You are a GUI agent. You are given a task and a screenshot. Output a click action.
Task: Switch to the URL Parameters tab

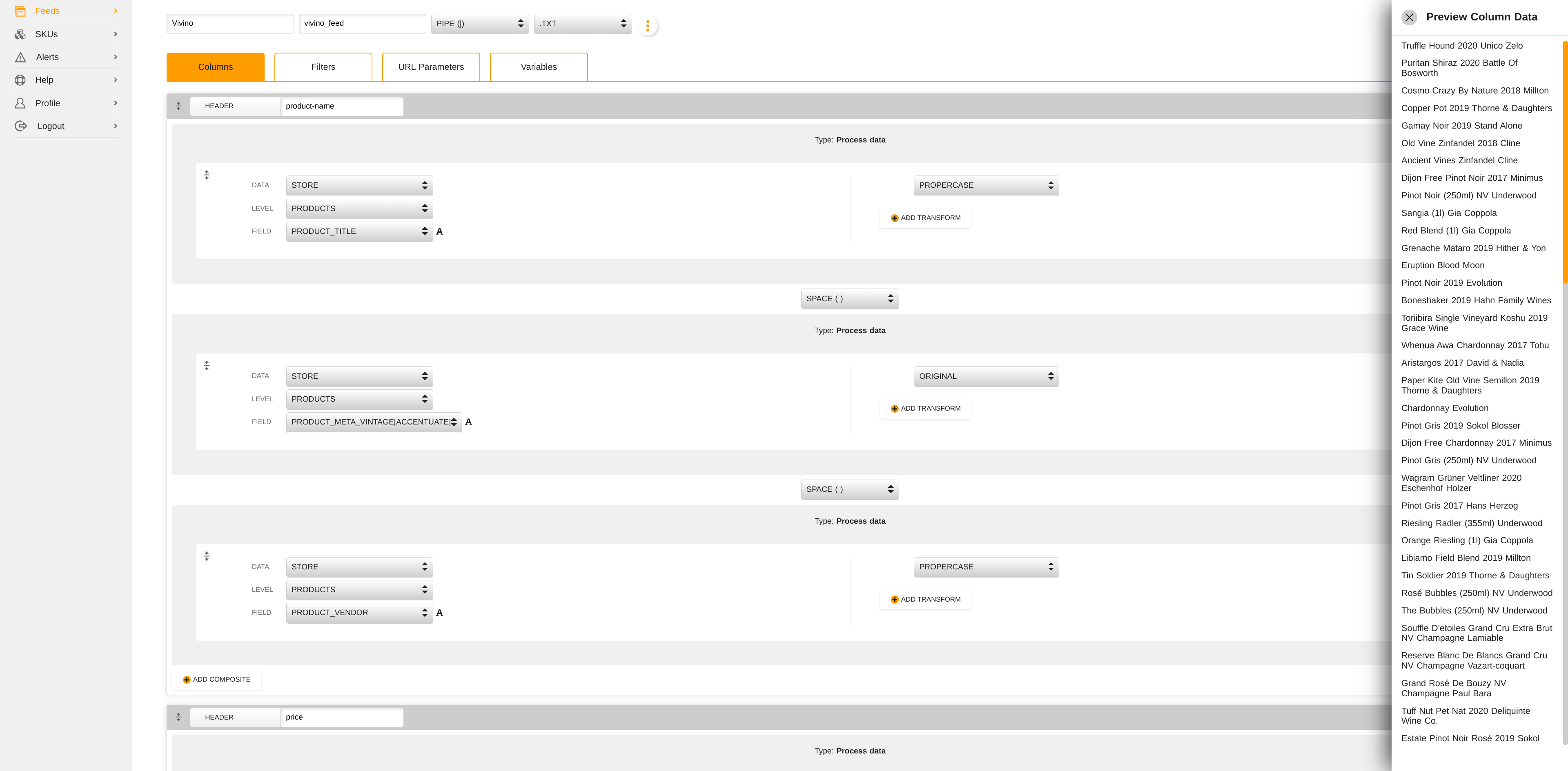(x=431, y=67)
